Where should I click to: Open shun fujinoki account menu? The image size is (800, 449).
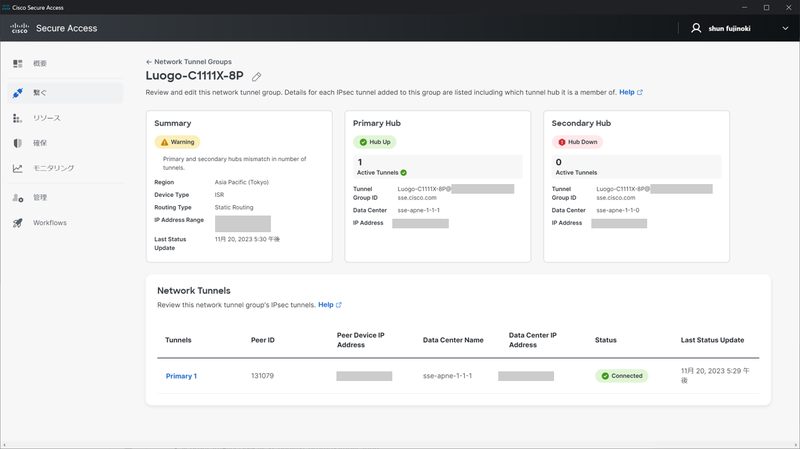(729, 29)
